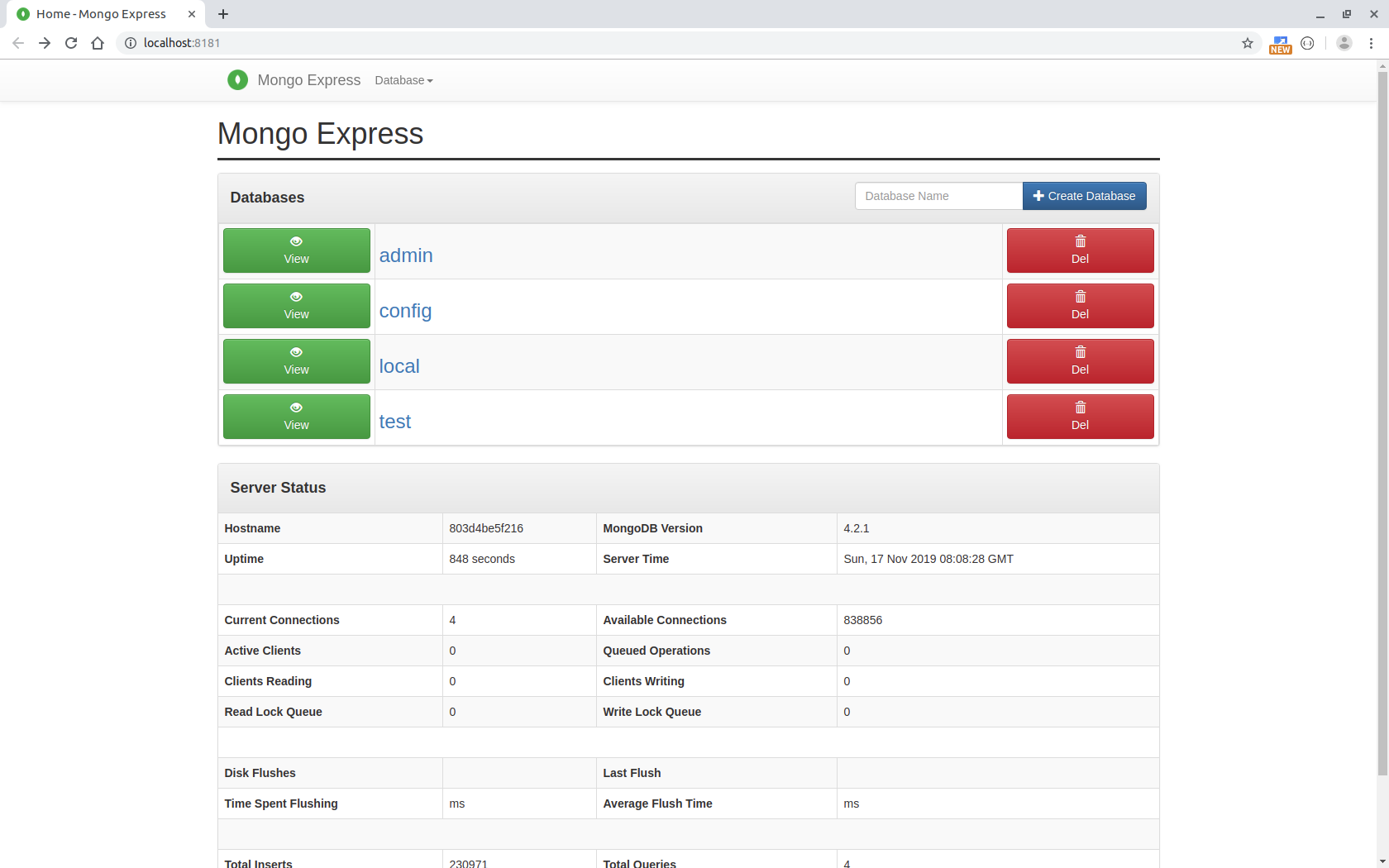The width and height of the screenshot is (1389, 868).
Task: Select hostname value 803d4be5f216
Action: [486, 528]
